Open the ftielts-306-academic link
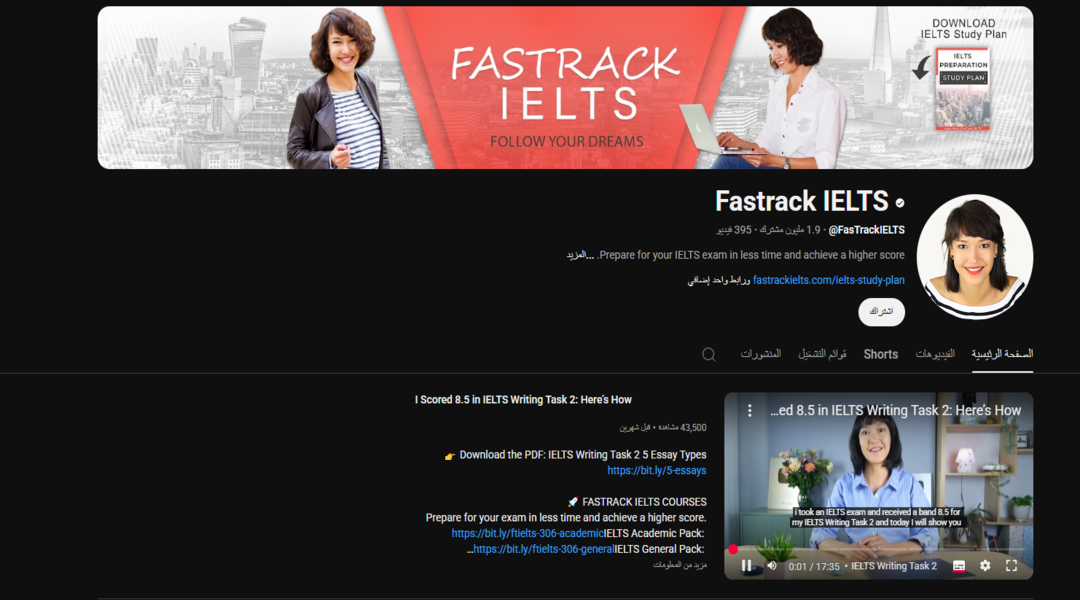1080x600 pixels. (x=528, y=533)
